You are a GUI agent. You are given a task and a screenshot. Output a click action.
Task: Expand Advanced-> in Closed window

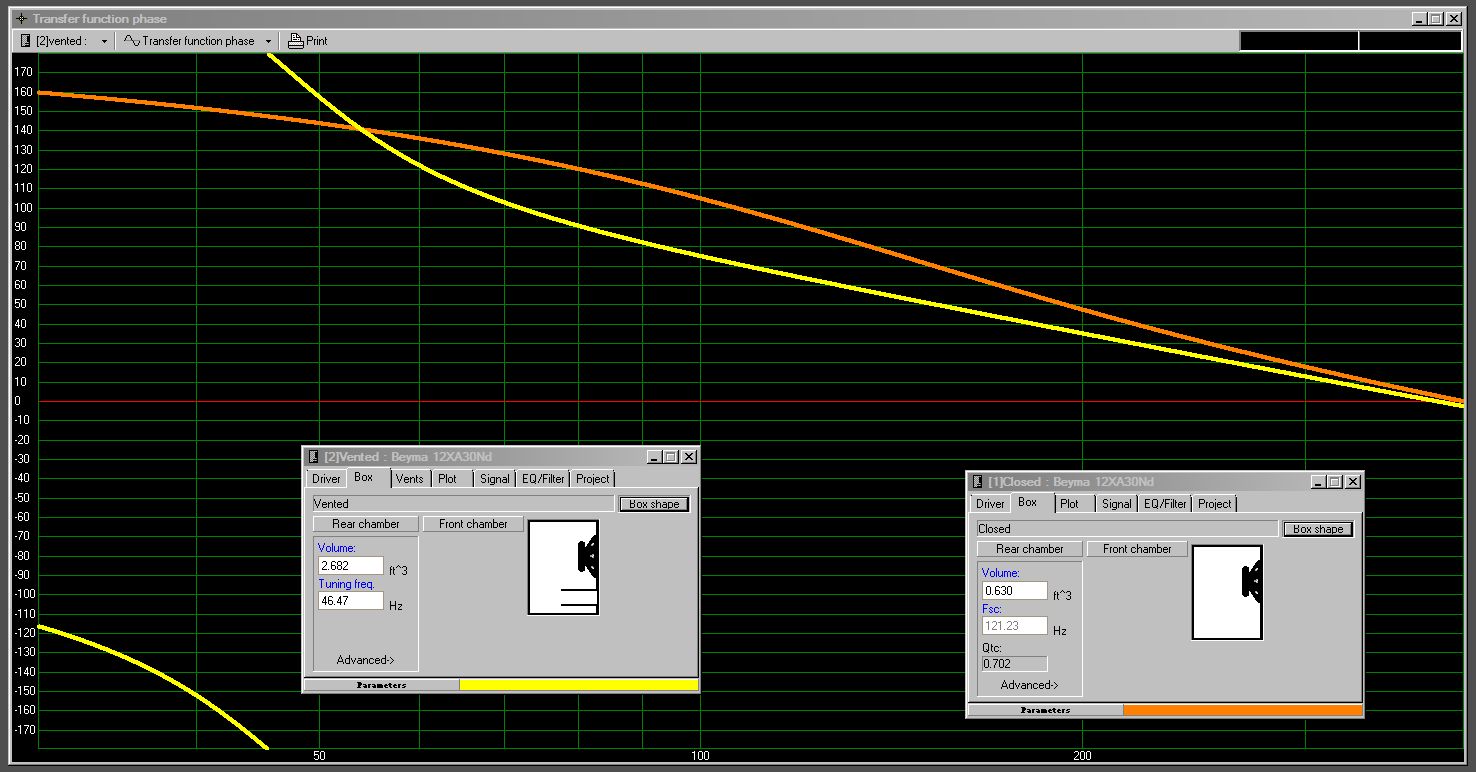tap(1029, 685)
